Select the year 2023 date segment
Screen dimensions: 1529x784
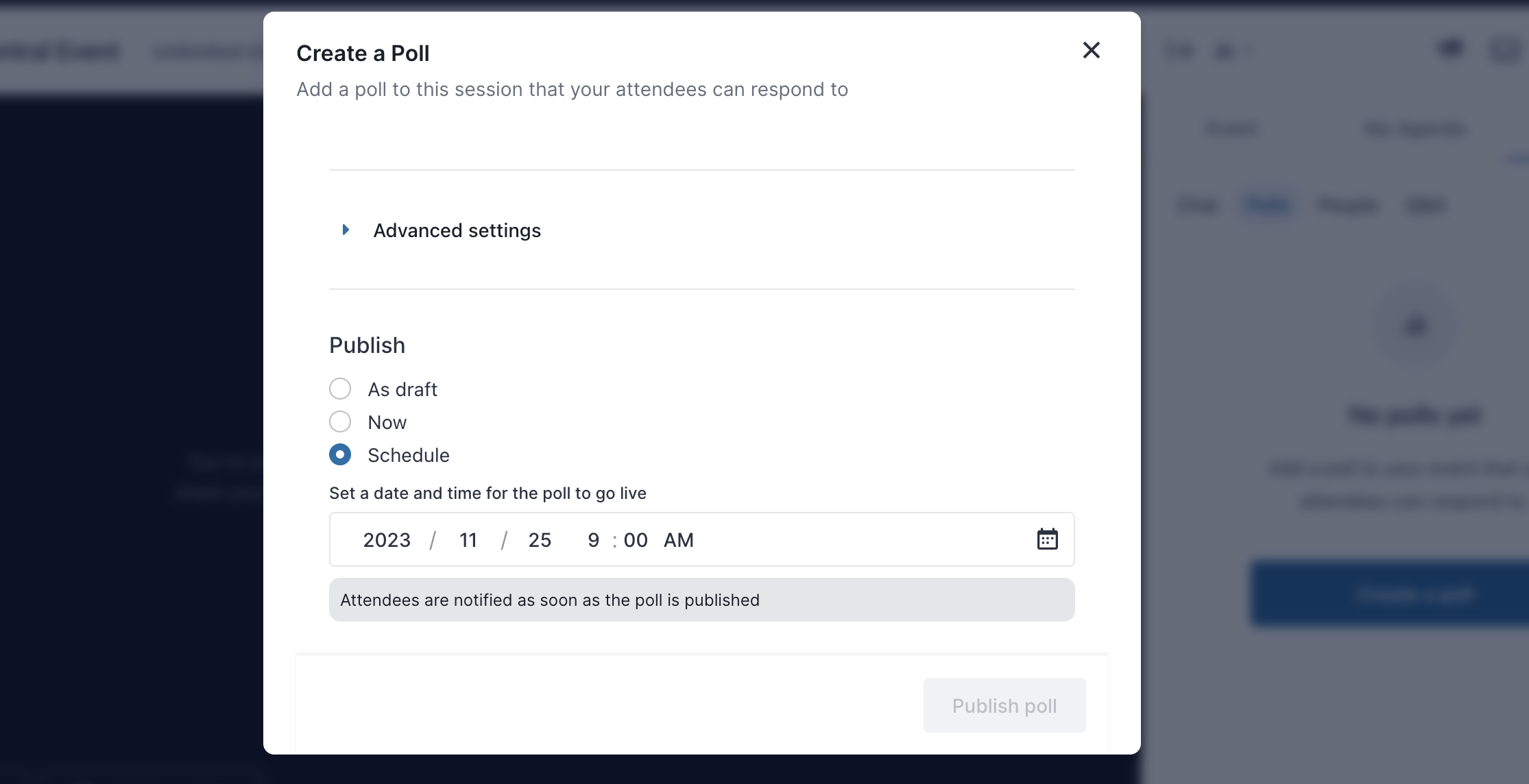[x=387, y=540]
